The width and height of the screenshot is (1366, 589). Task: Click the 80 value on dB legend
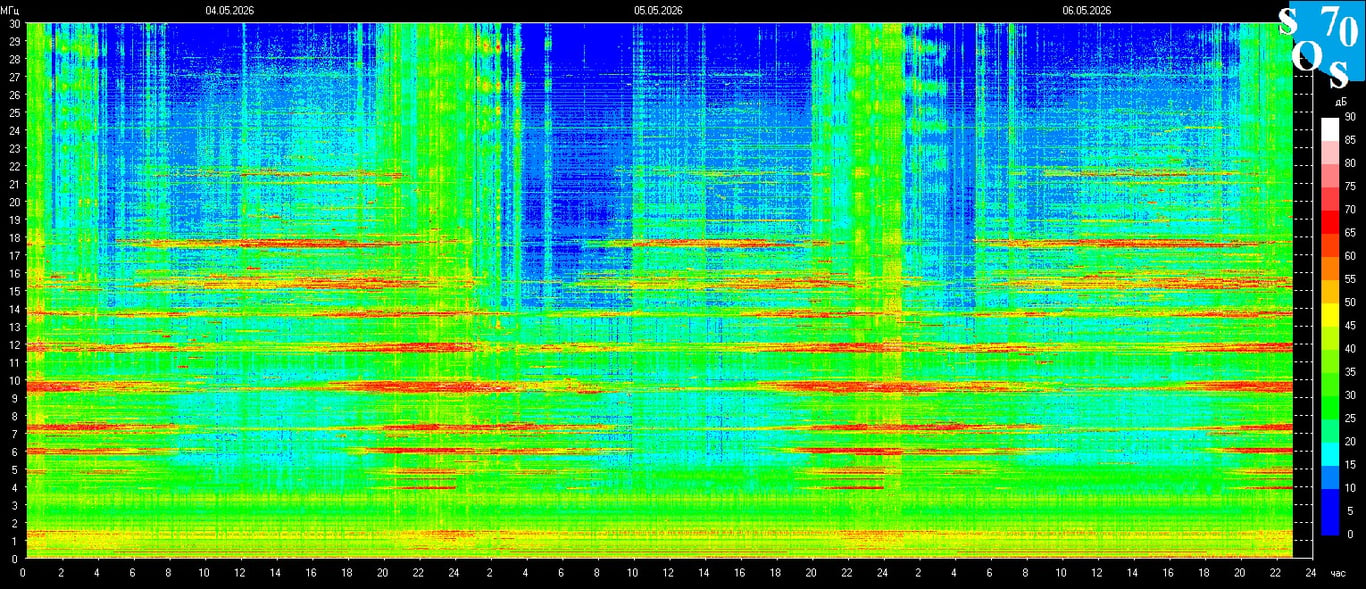[x=1350, y=163]
